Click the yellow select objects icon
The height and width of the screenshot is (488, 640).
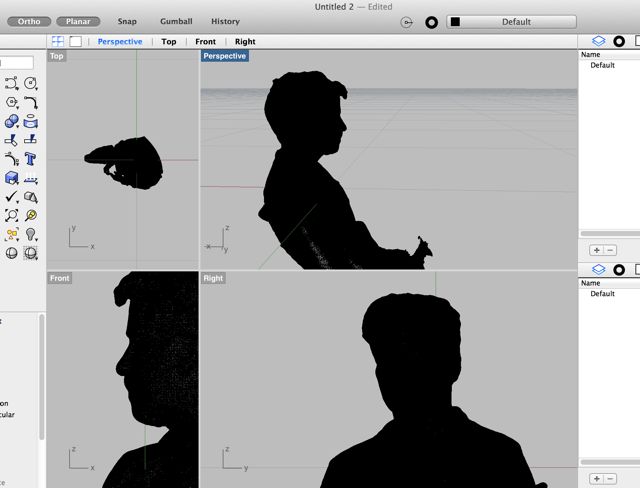[x=11, y=235]
